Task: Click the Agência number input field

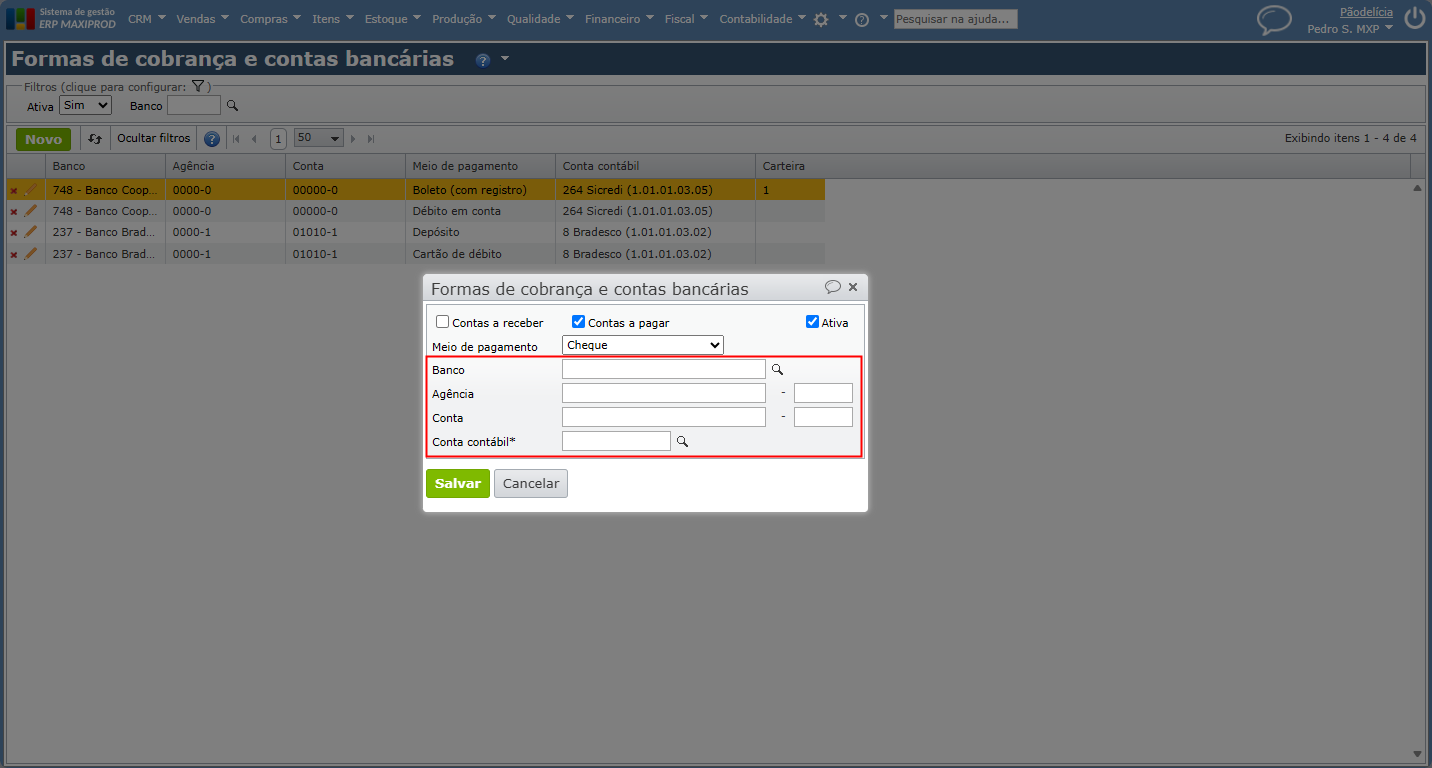Action: pyautogui.click(x=664, y=393)
